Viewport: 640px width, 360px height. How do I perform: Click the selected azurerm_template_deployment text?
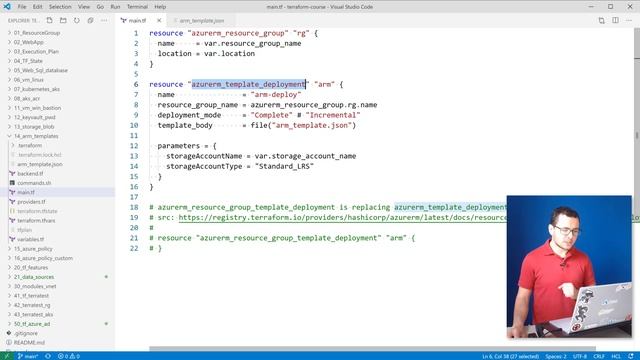point(249,84)
